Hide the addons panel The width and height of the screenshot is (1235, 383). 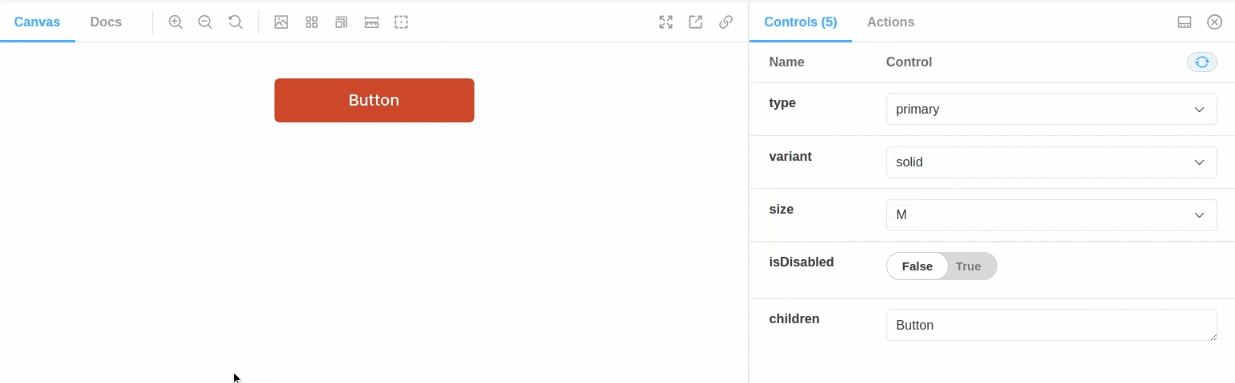click(1215, 22)
